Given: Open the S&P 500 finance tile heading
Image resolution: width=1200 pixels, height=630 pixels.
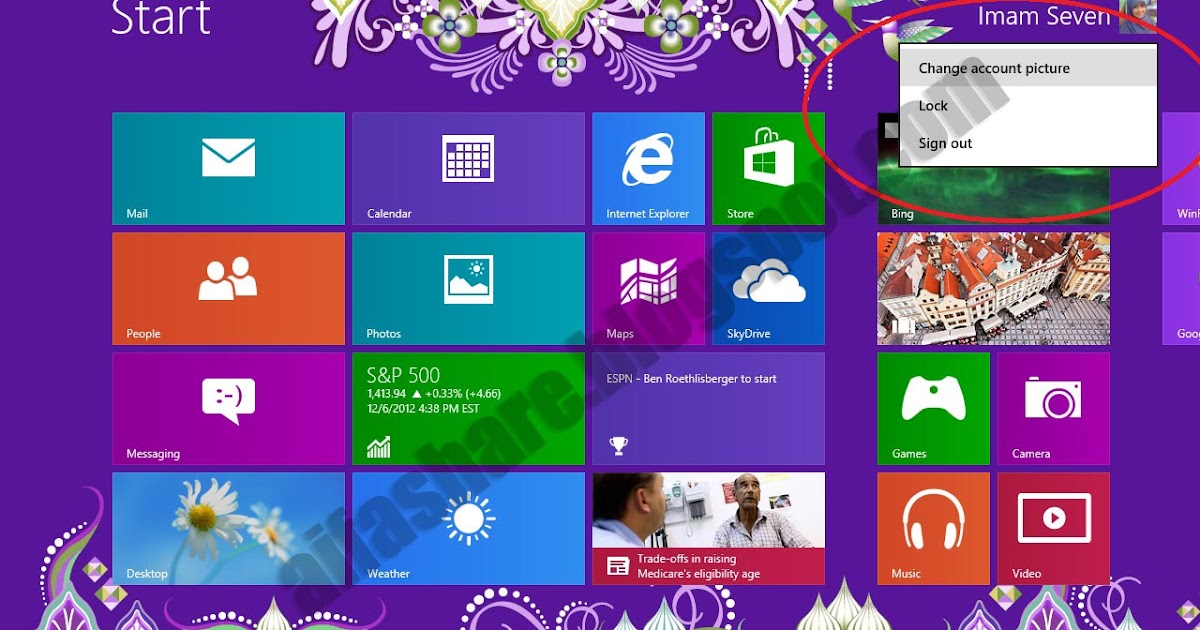Looking at the screenshot, I should pos(403,376).
